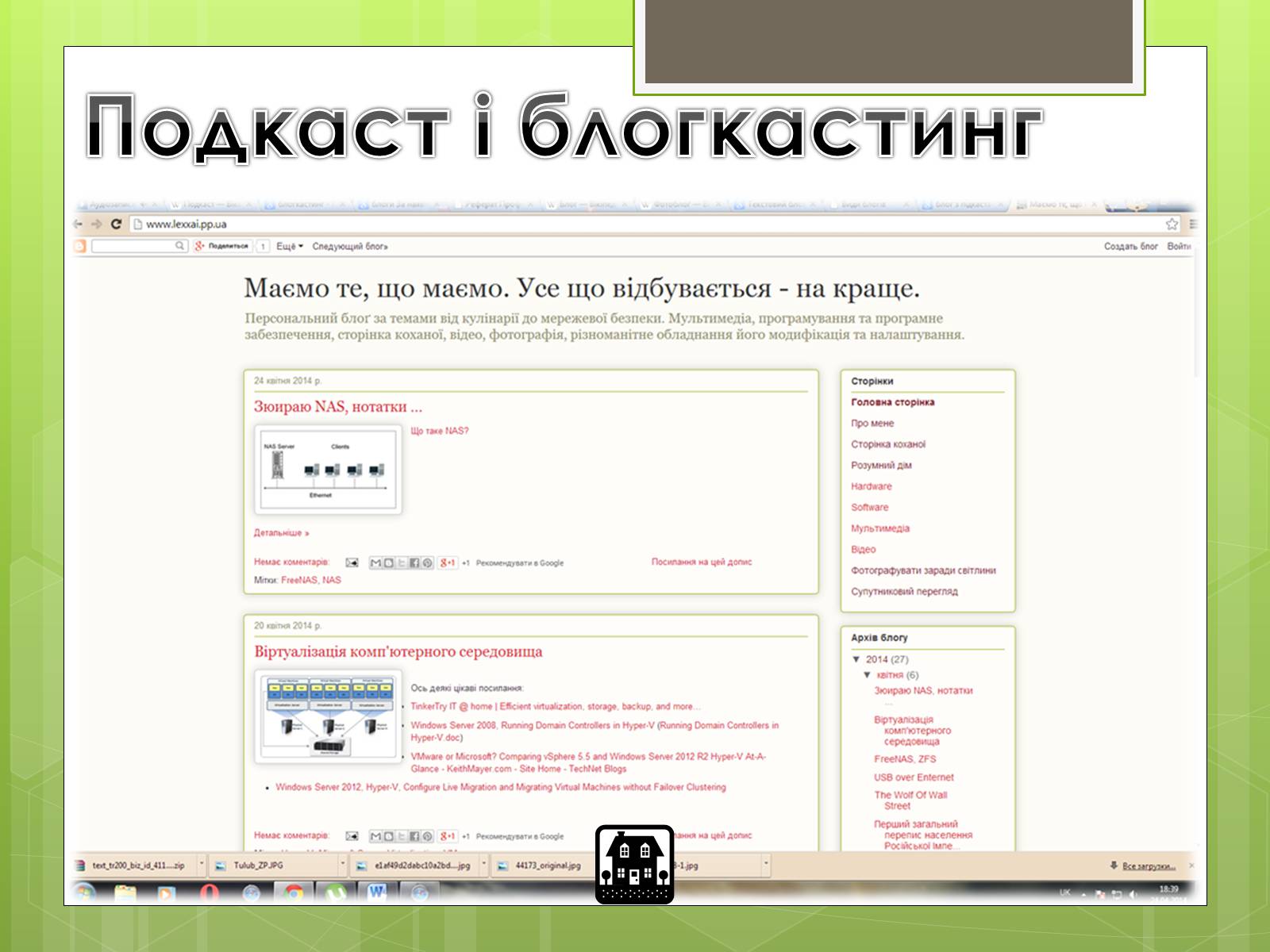Viewport: 1270px width, 952px height.
Task: Open file explorer folder in the taskbar
Action: pos(125,893)
